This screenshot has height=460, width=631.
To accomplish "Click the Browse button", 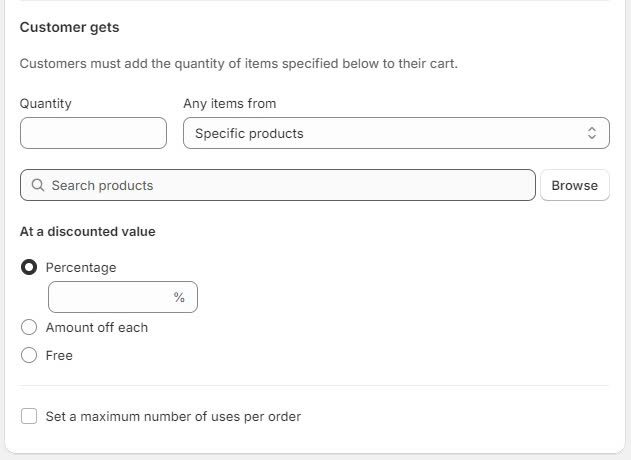I will point(574,185).
